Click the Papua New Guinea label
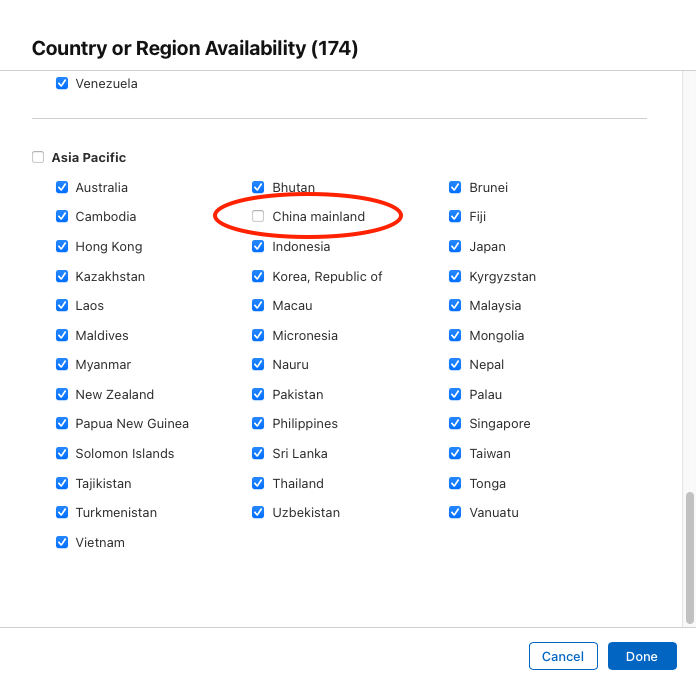Image resolution: width=696 pixels, height=681 pixels. tap(132, 424)
